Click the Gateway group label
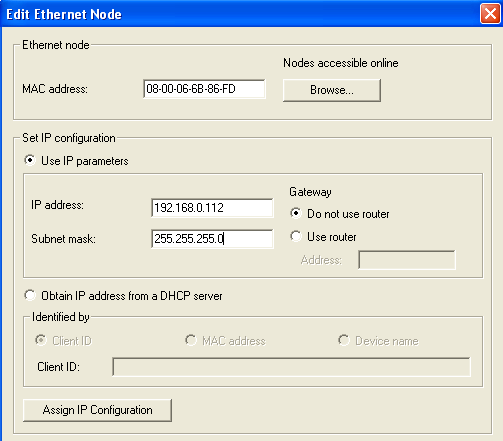The width and height of the screenshot is (503, 441). (310, 192)
